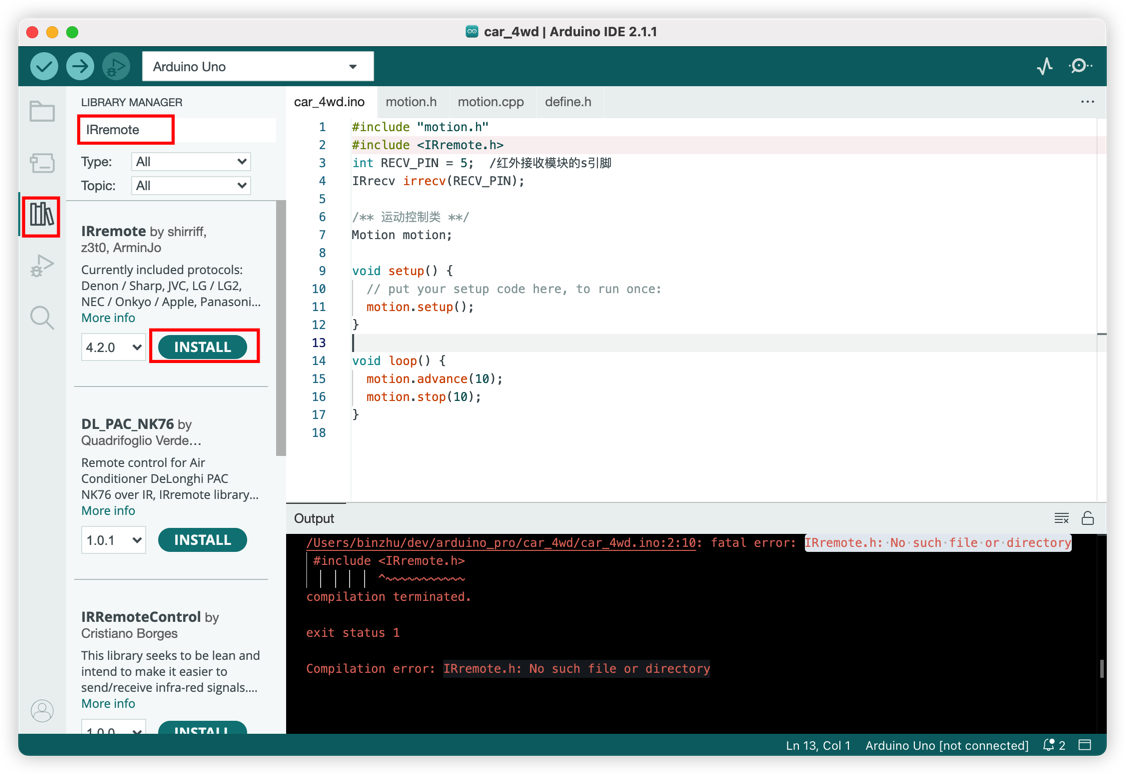1125x774 pixels.
Task: Open the account icon at bottom left
Action: pyautogui.click(x=41, y=711)
